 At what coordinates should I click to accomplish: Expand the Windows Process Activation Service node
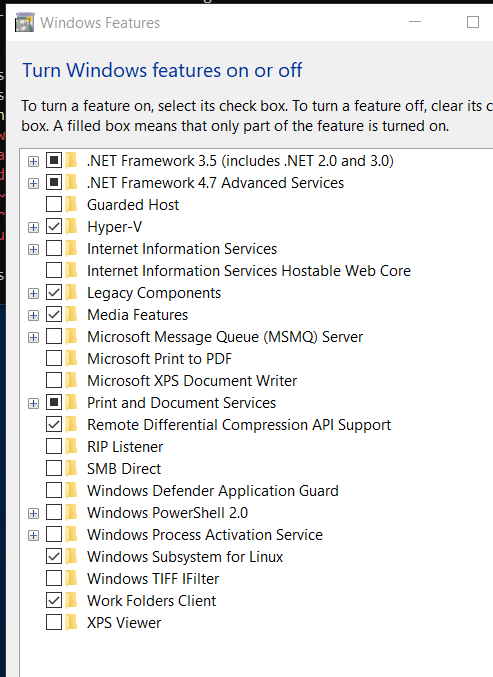33,535
